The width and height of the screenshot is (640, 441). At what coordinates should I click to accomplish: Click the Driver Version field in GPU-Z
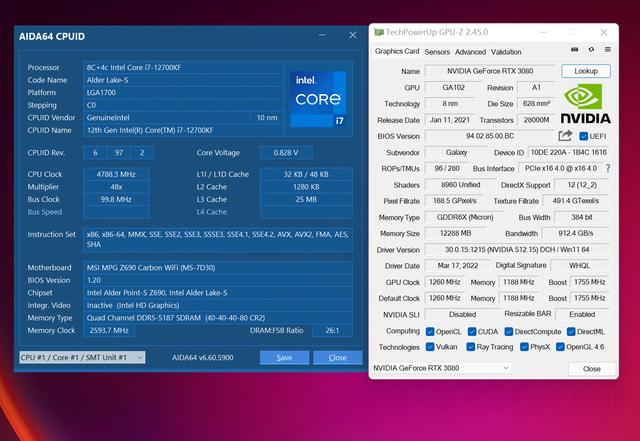517,249
